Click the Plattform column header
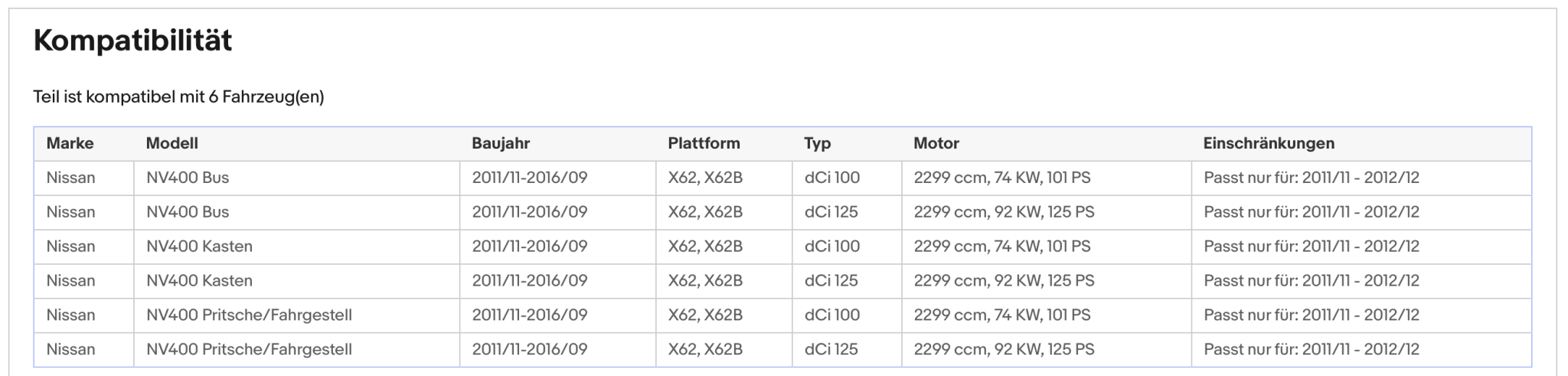Screen dimensions: 1568x376 [704, 143]
